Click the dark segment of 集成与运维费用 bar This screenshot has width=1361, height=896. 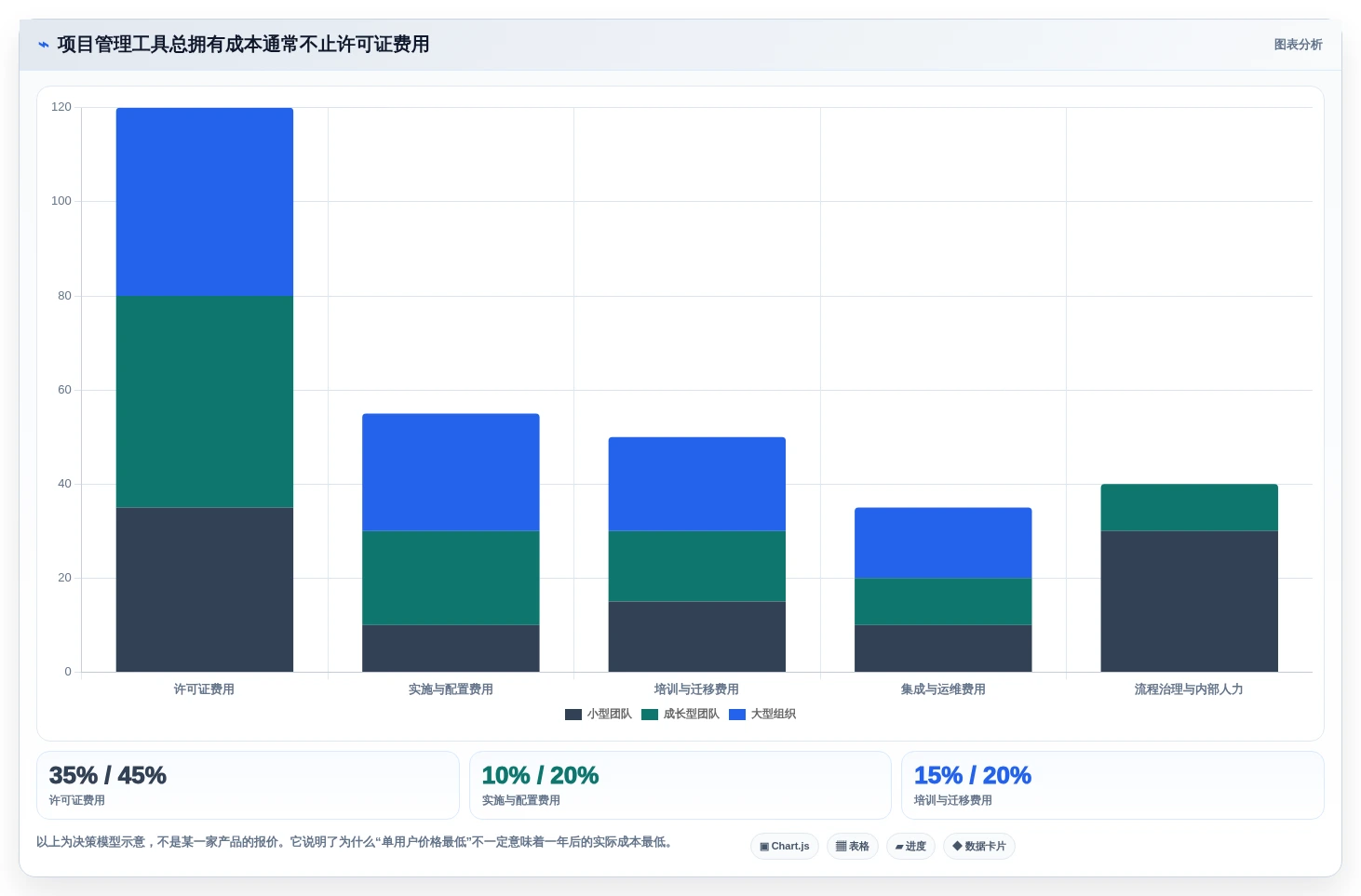[943, 649]
